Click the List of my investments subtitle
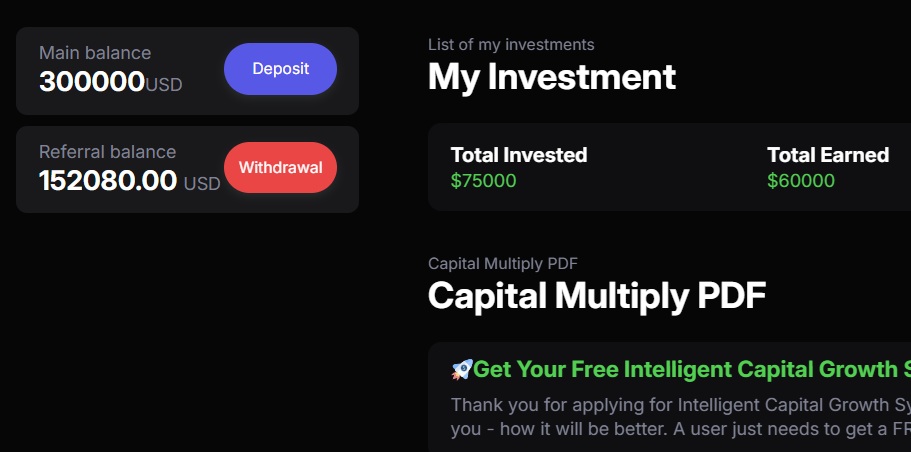This screenshot has width=911, height=452. (511, 44)
